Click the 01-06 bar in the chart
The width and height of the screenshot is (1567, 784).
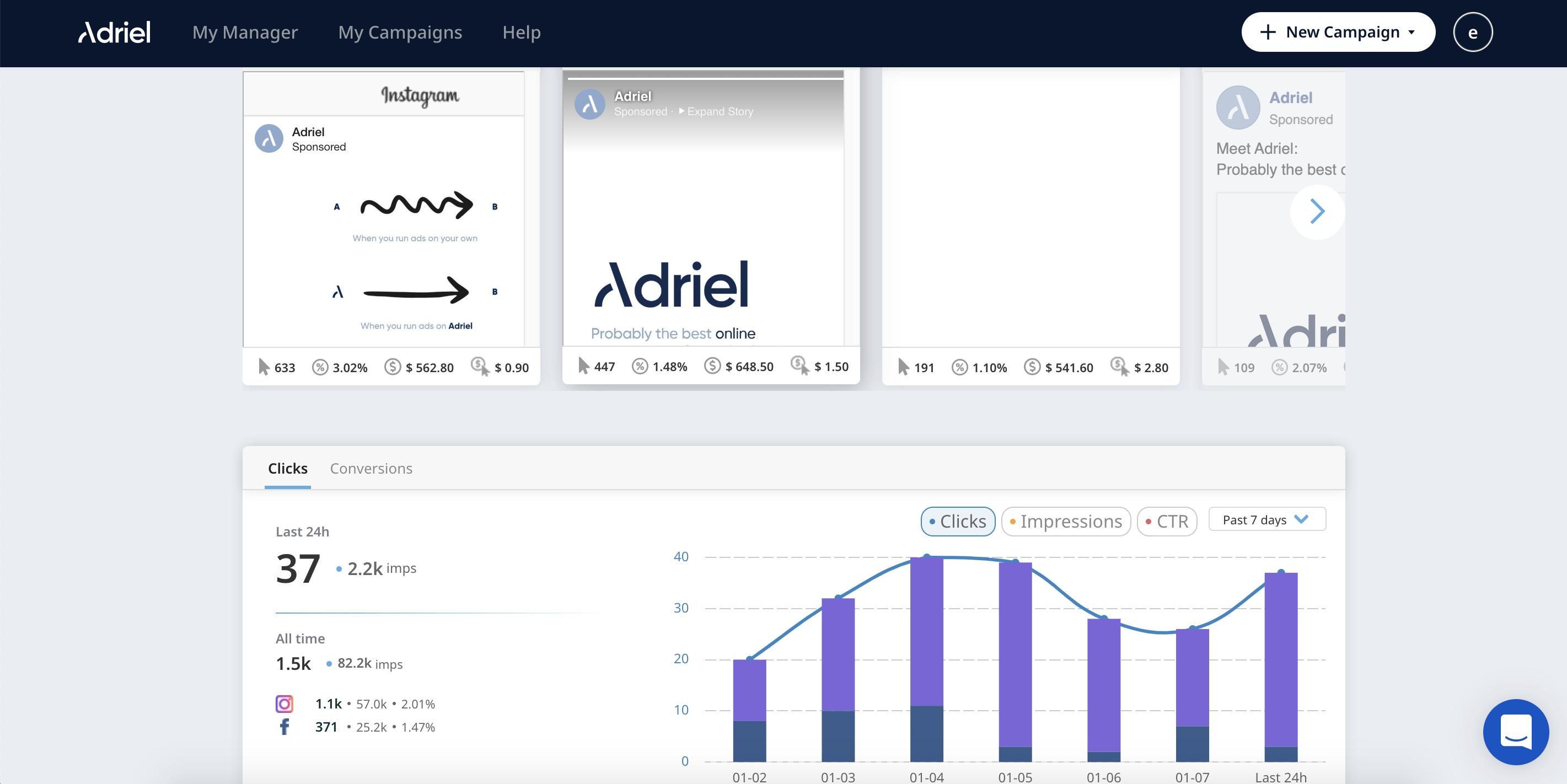pos(1103,690)
